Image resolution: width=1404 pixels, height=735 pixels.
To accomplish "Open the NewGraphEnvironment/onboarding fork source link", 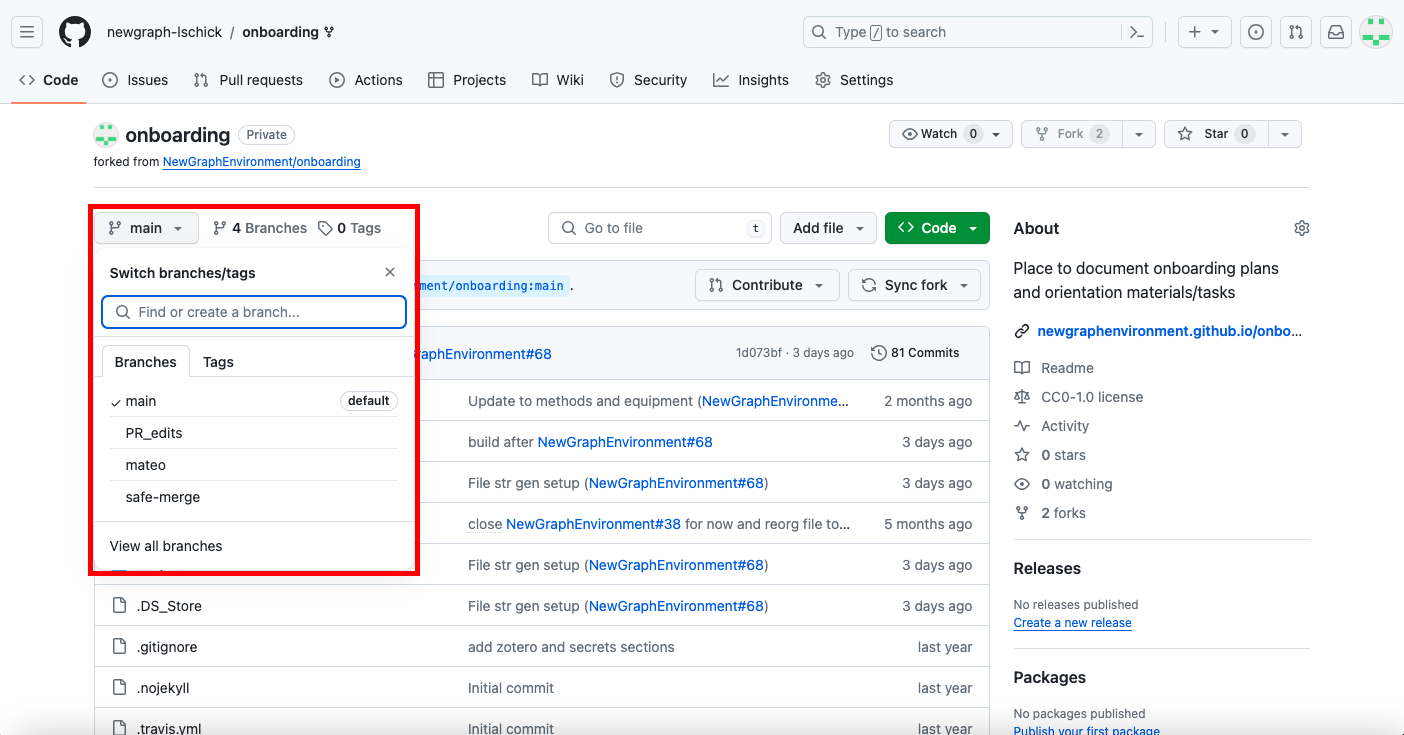I will pyautogui.click(x=262, y=161).
